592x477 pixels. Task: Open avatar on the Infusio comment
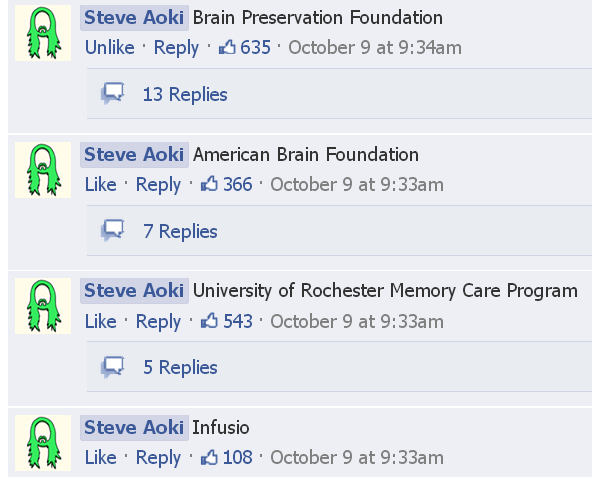pos(43,443)
